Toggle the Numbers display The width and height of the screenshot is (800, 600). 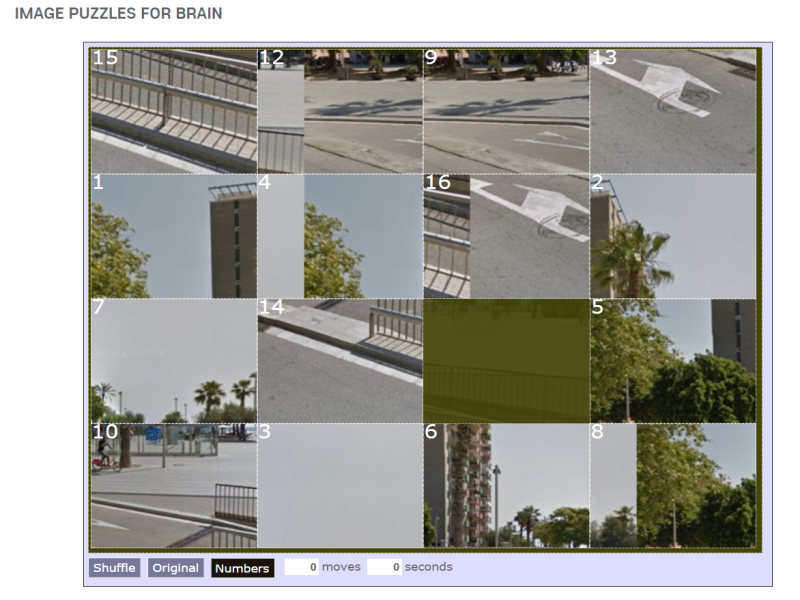242,568
